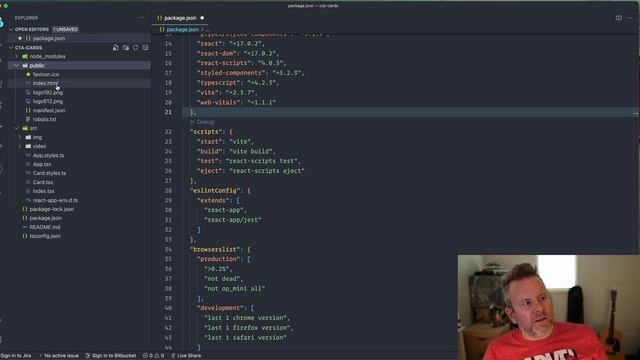640x360 pixels.
Task: Open Card.styles.ts file
Action: (49, 173)
